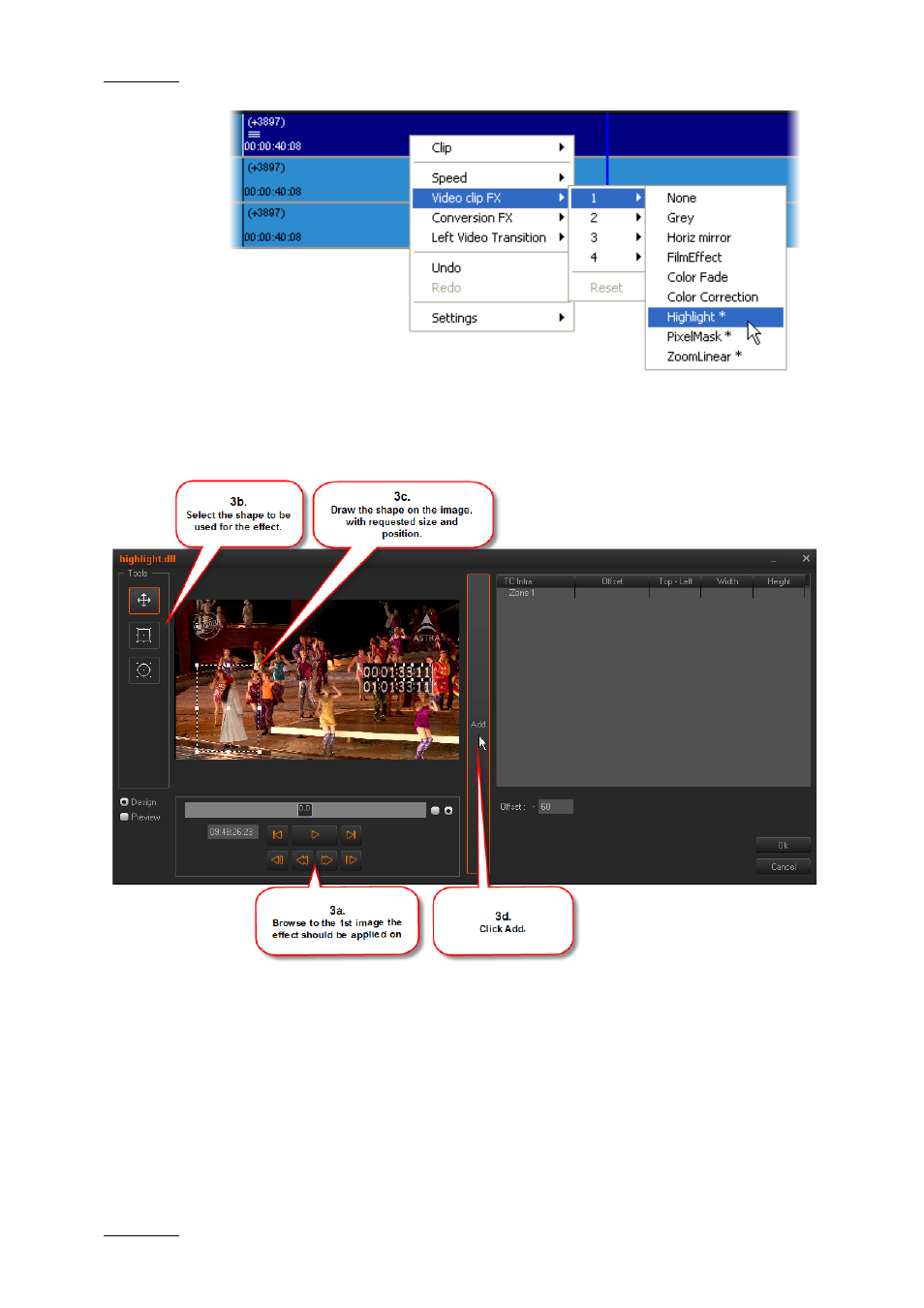
Task: Expand the Zone 1 row in list
Action: click(521, 592)
